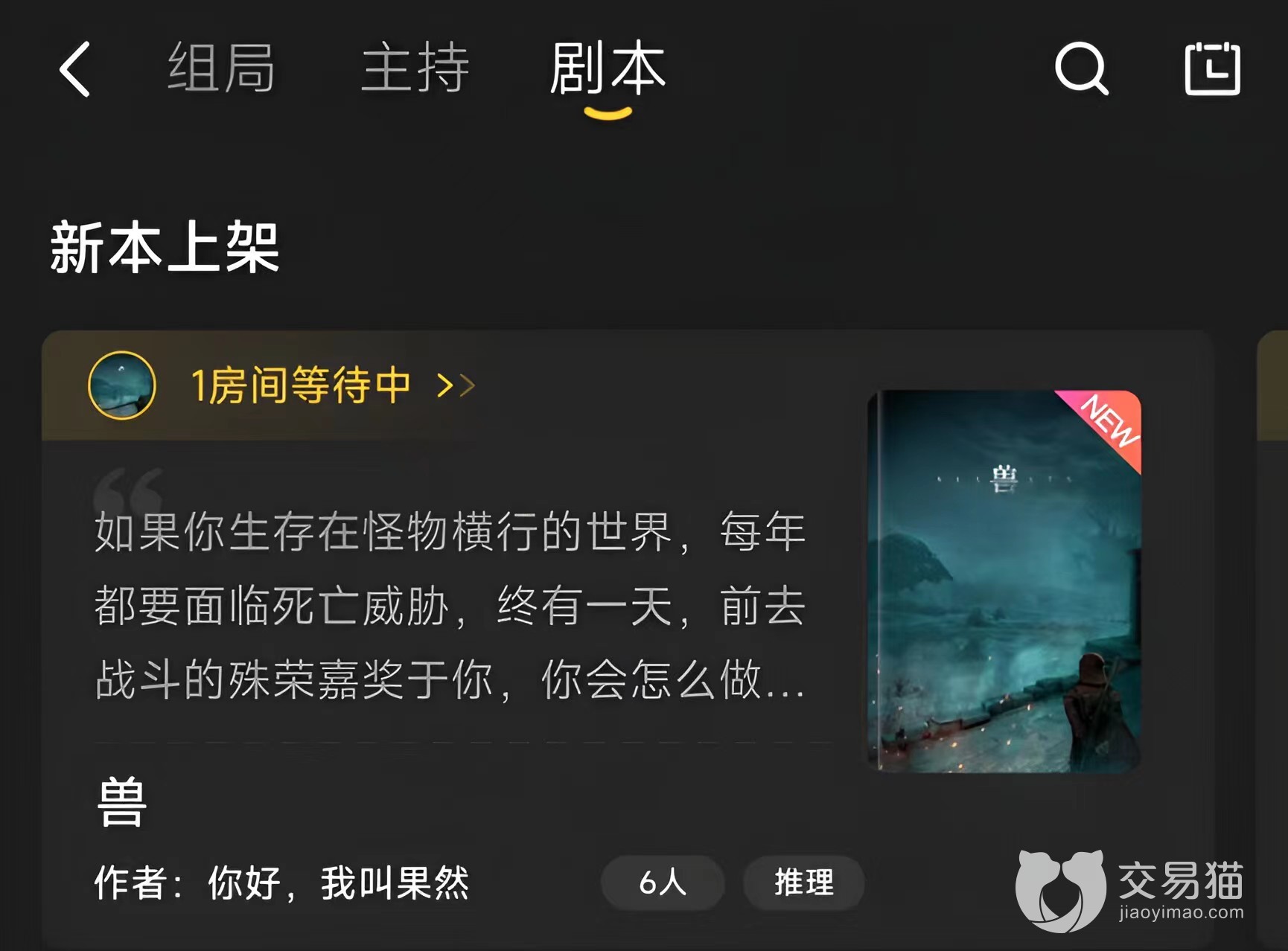Open the search magnifier icon
This screenshot has width=1288, height=951.
(x=1081, y=68)
